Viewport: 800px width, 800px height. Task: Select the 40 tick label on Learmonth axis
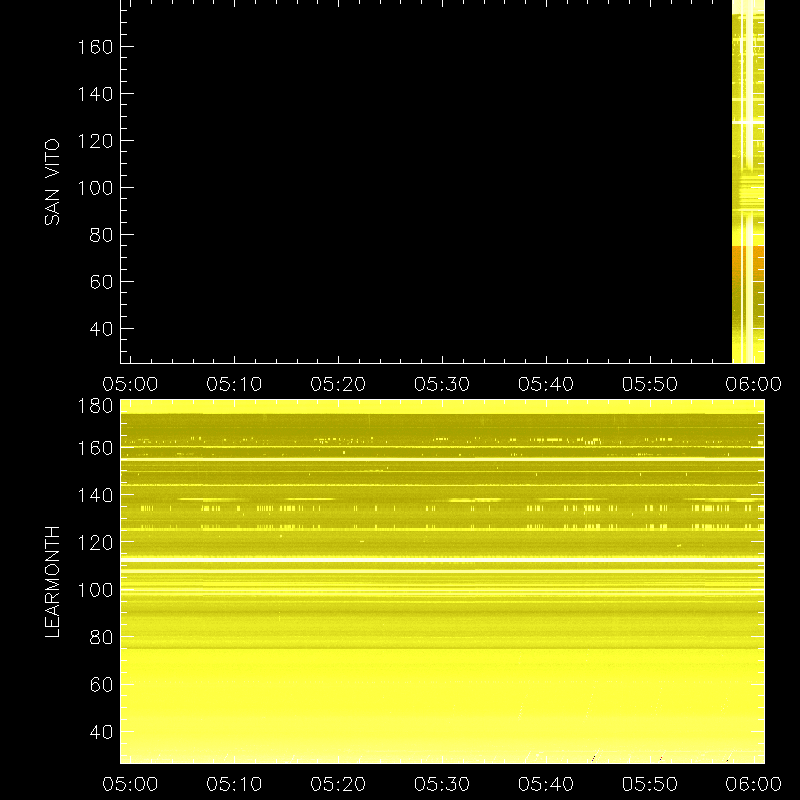pos(101,732)
